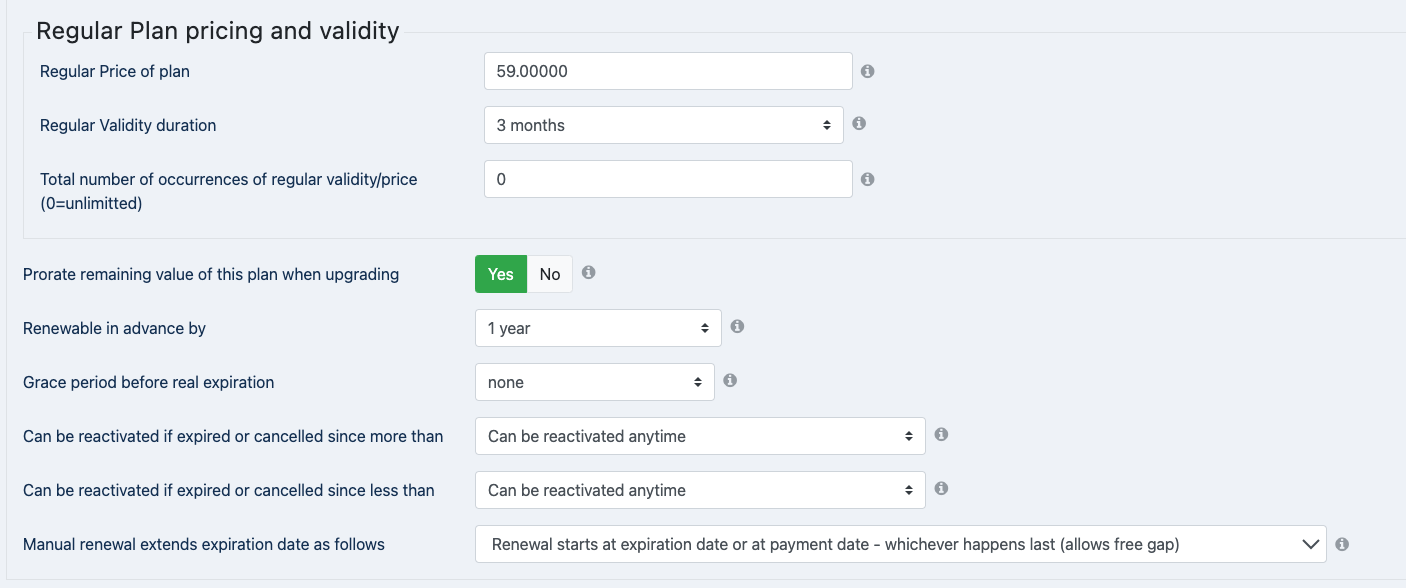Click info icon next to Renewable in advance
This screenshot has height=588, width=1406.
coord(737,326)
